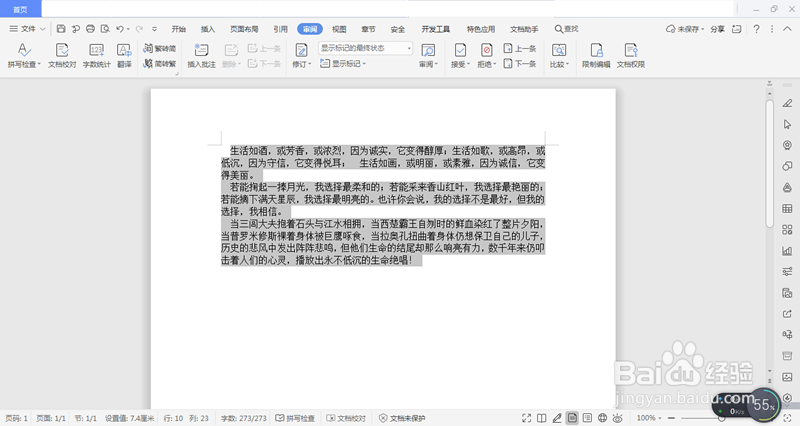Click the 页码: 1 status bar entry
Viewport: 800px width, 426px height.
(x=16, y=418)
